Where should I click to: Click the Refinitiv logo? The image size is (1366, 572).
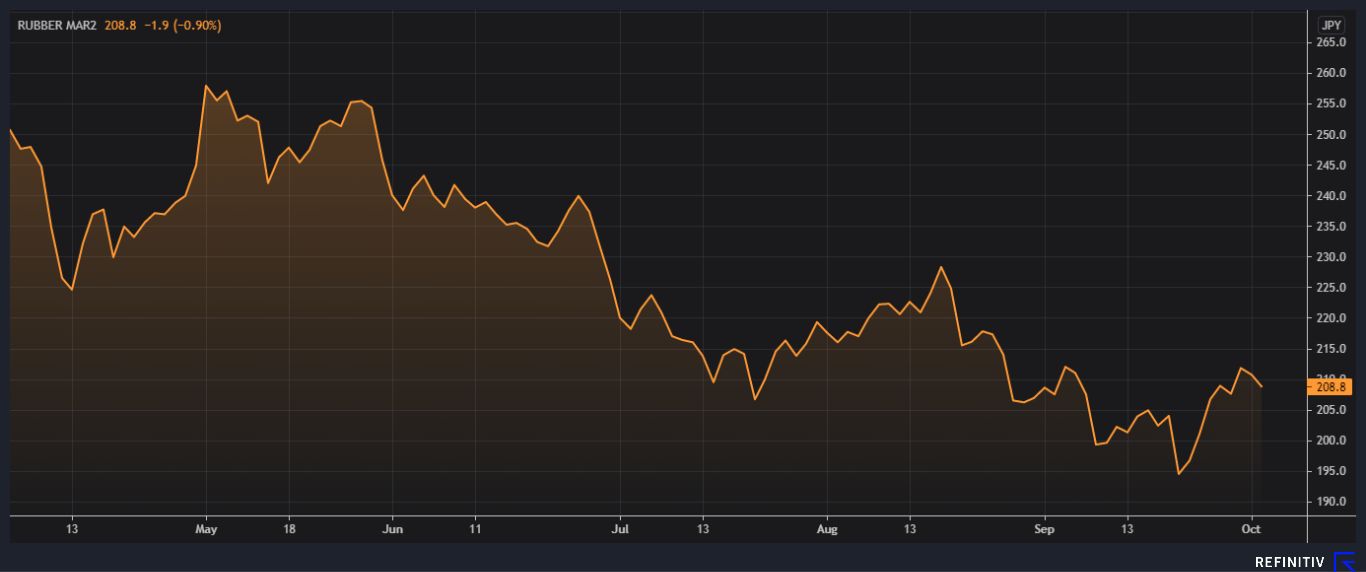click(x=1304, y=562)
